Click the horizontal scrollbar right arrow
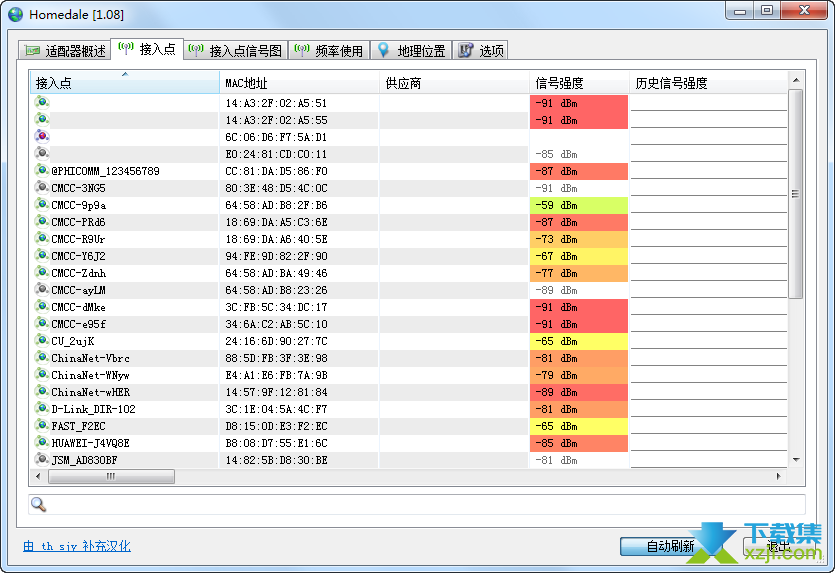Screen dimensions: 835x573 779,476
